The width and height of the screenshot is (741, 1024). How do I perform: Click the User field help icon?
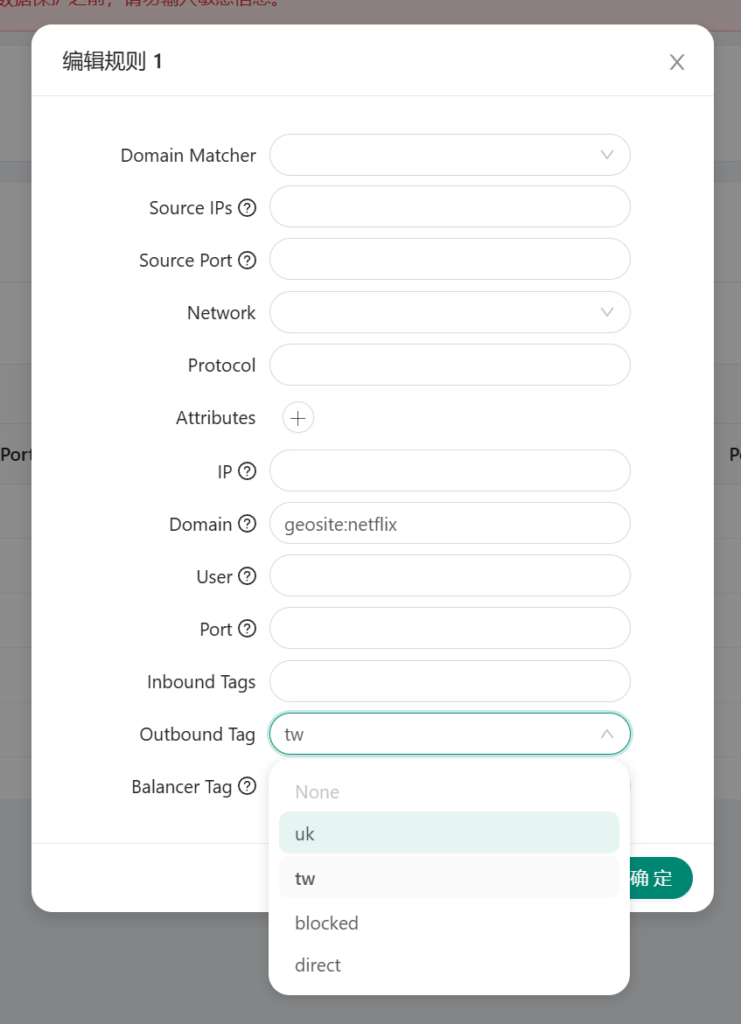(x=247, y=576)
